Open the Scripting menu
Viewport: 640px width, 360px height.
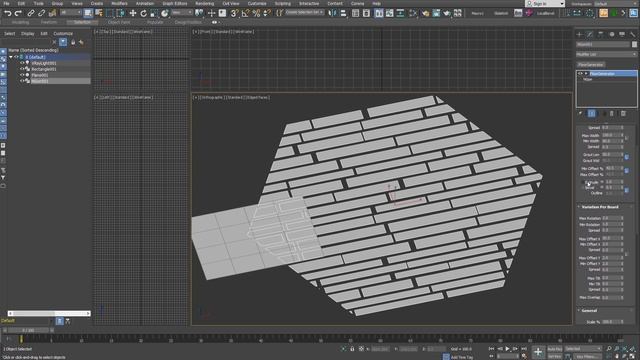tap(282, 3)
